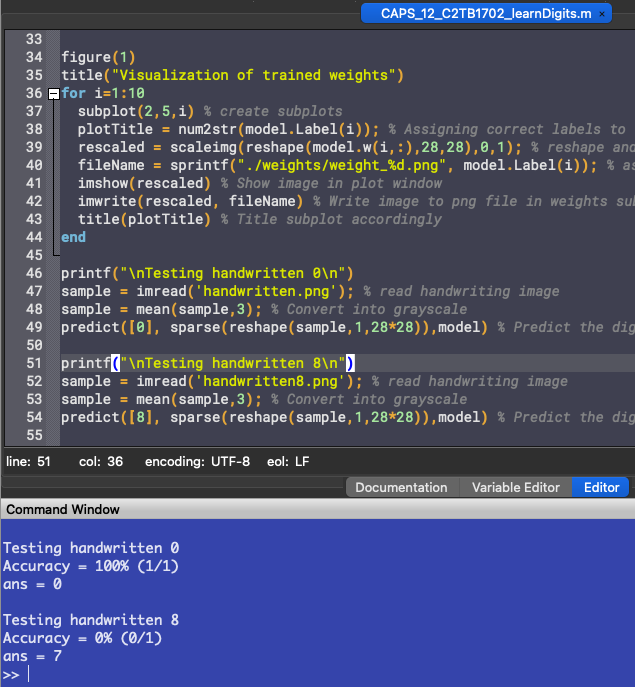This screenshot has height=687, width=635.
Task: Click 'Accuracy = 100% (1/1)' output line
Action: [91, 566]
